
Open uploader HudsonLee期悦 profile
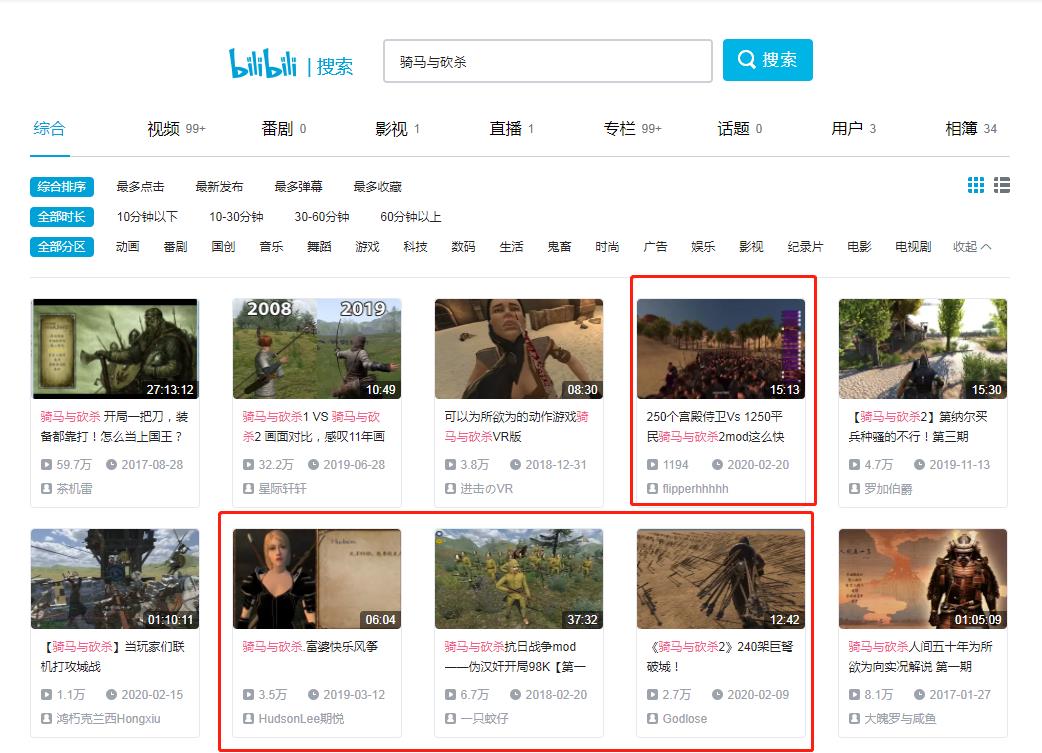click(x=301, y=718)
